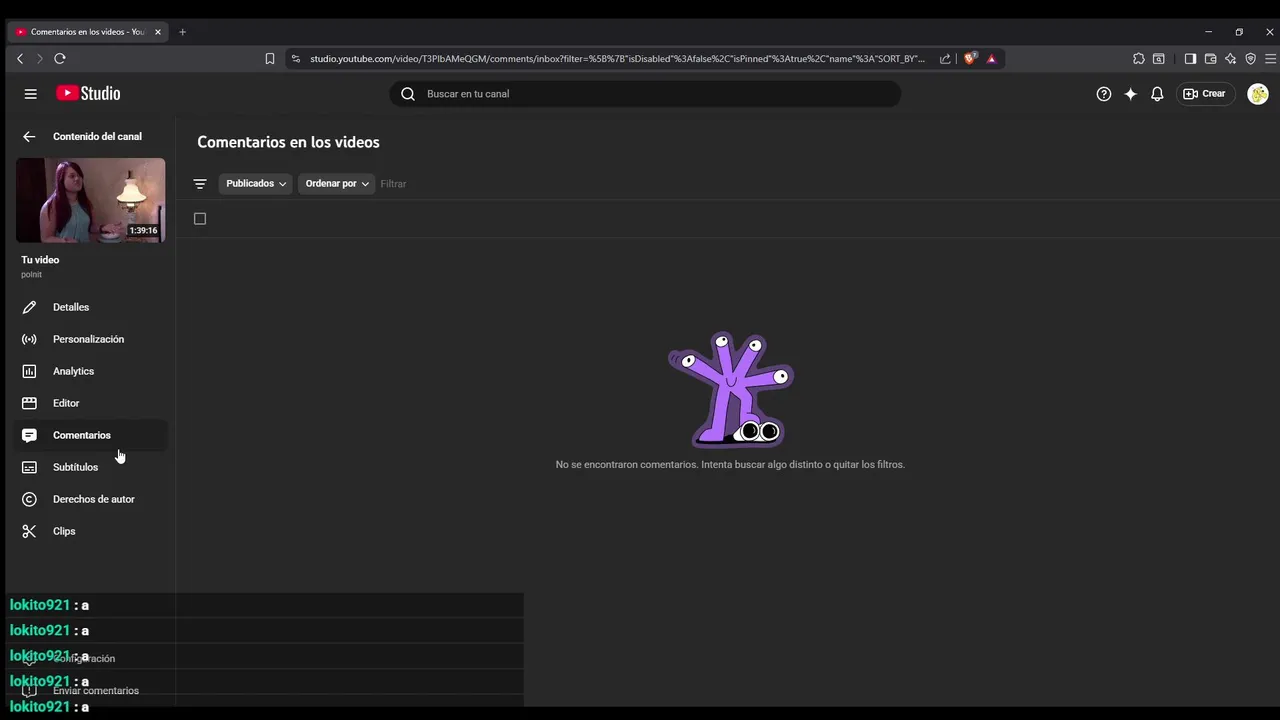The height and width of the screenshot is (720, 1280).
Task: Select the Comentarios en los videos browser tab
Action: (x=88, y=32)
